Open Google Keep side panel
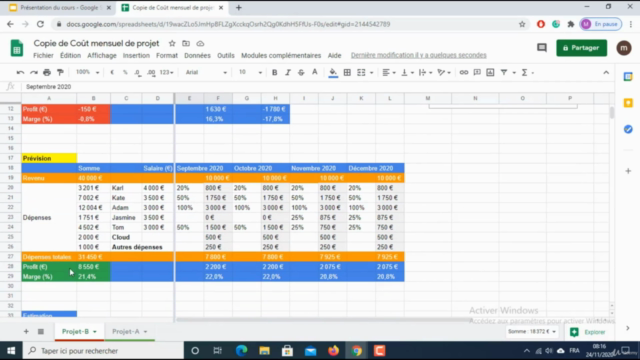Image resolution: width=640 pixels, height=360 pixels. pyautogui.click(x=628, y=103)
